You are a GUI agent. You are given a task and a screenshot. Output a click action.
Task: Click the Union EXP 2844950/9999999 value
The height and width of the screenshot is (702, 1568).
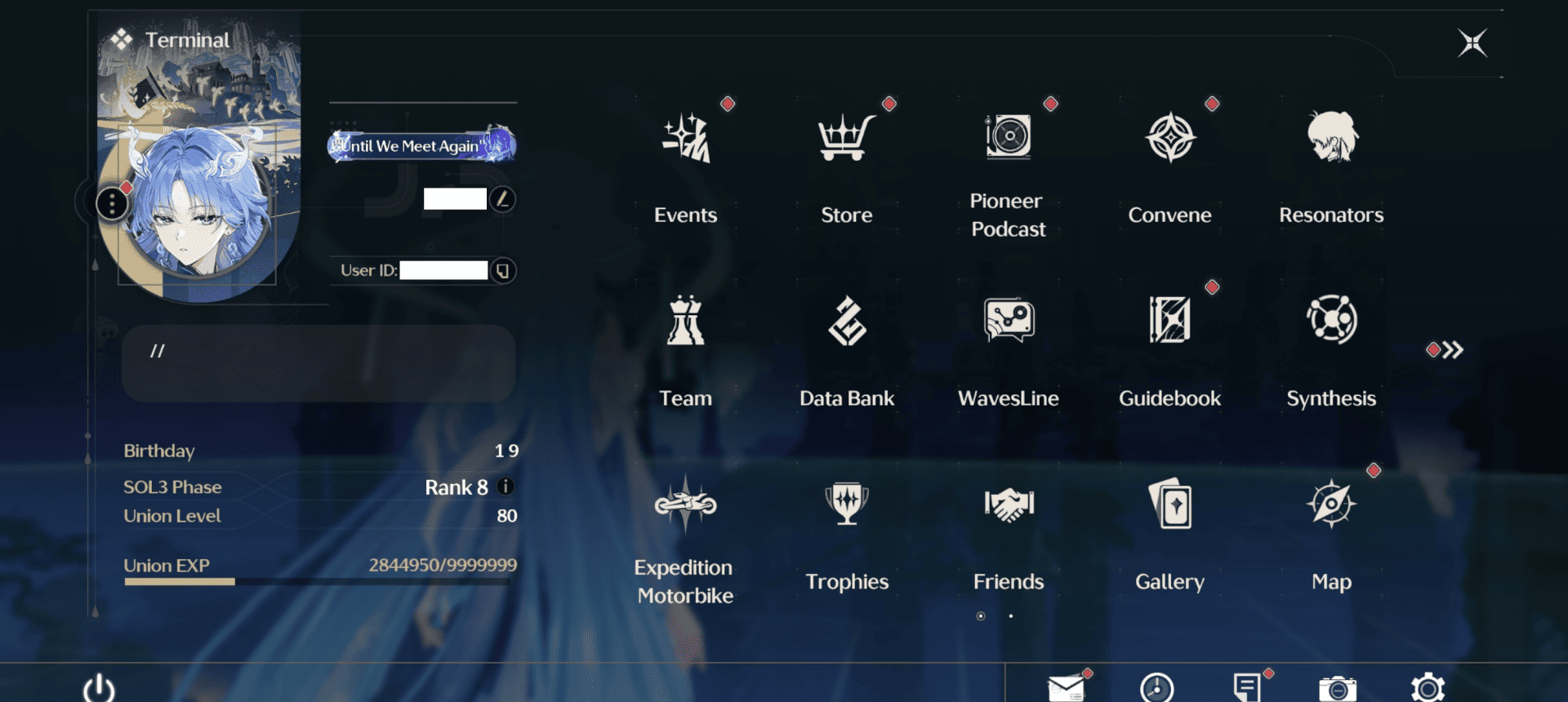(443, 565)
